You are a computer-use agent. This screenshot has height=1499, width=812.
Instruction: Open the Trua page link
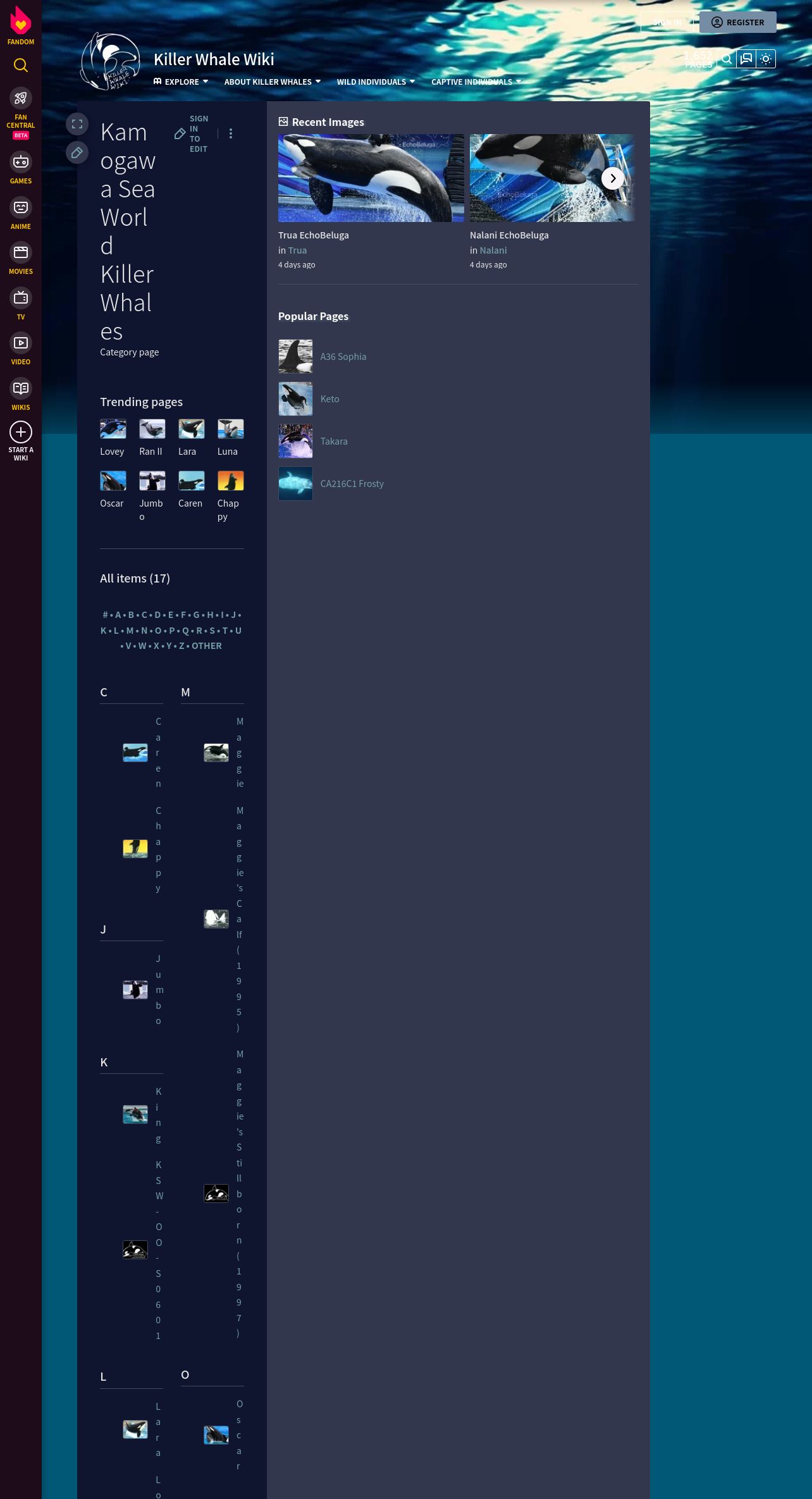(x=297, y=250)
